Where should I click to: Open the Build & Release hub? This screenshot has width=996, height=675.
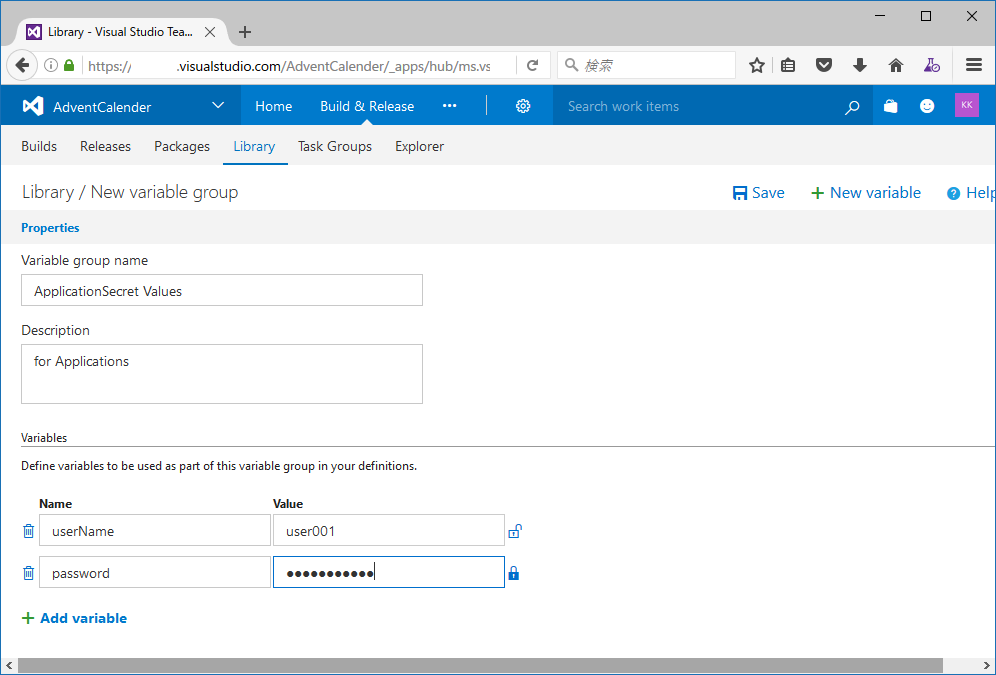click(367, 106)
